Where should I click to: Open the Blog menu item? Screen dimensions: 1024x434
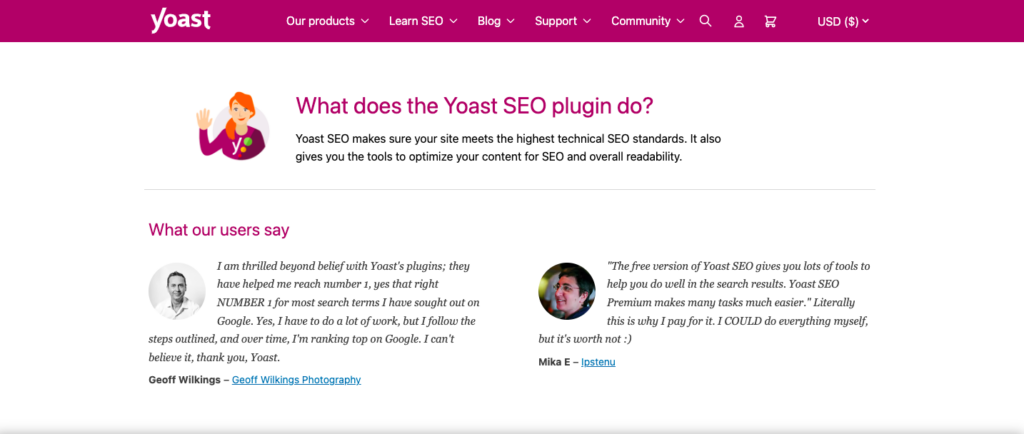click(496, 21)
